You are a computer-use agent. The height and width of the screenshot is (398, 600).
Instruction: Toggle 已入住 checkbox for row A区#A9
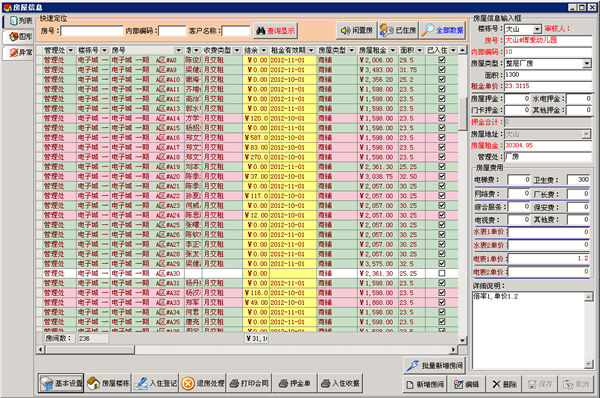[442, 70]
